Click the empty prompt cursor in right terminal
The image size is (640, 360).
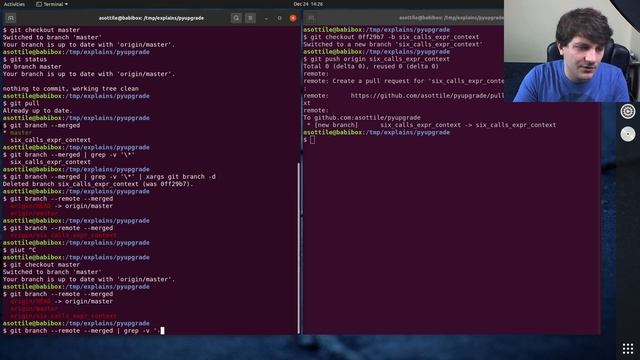(x=312, y=140)
